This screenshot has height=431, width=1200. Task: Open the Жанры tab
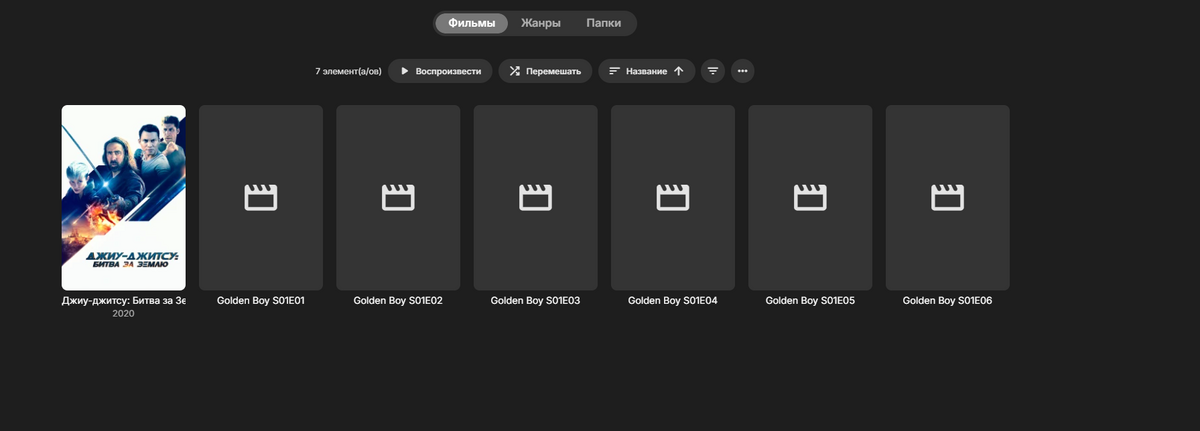point(540,23)
